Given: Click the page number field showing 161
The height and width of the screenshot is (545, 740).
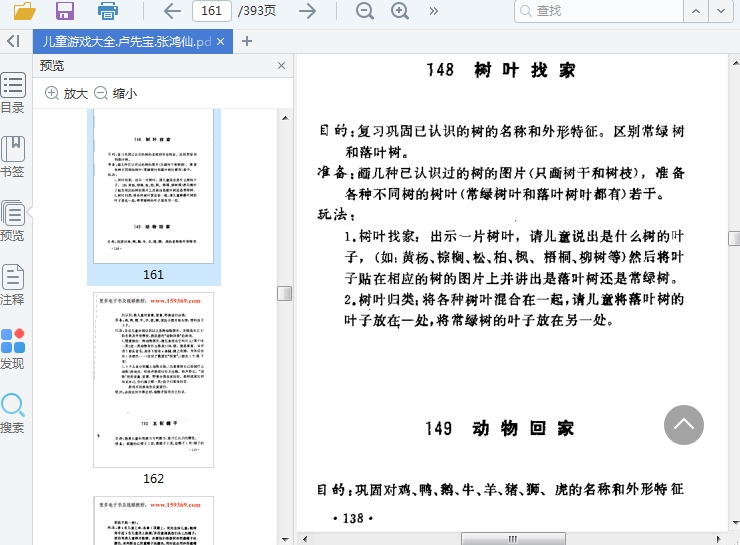Looking at the screenshot, I should click(x=211, y=11).
